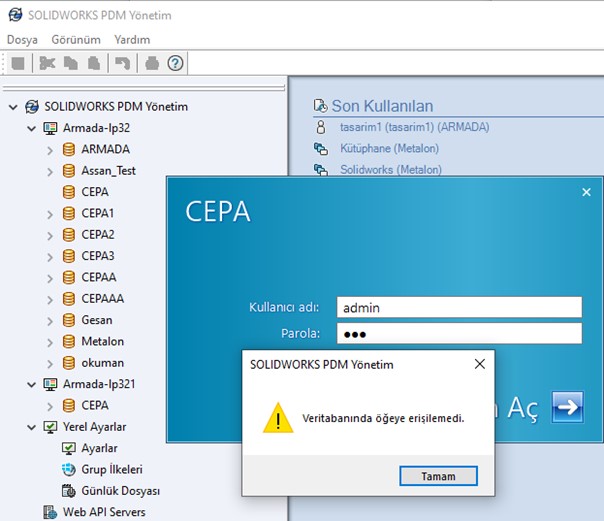Select the okuman vault in tree
The height and width of the screenshot is (521, 604).
click(x=102, y=363)
